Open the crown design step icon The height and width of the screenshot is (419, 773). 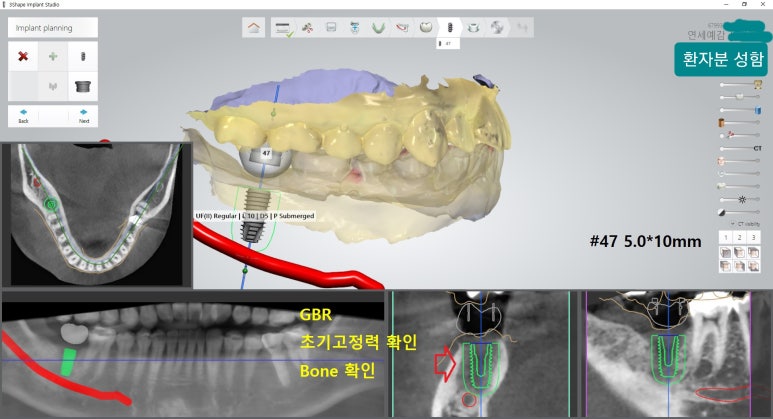[x=426, y=28]
